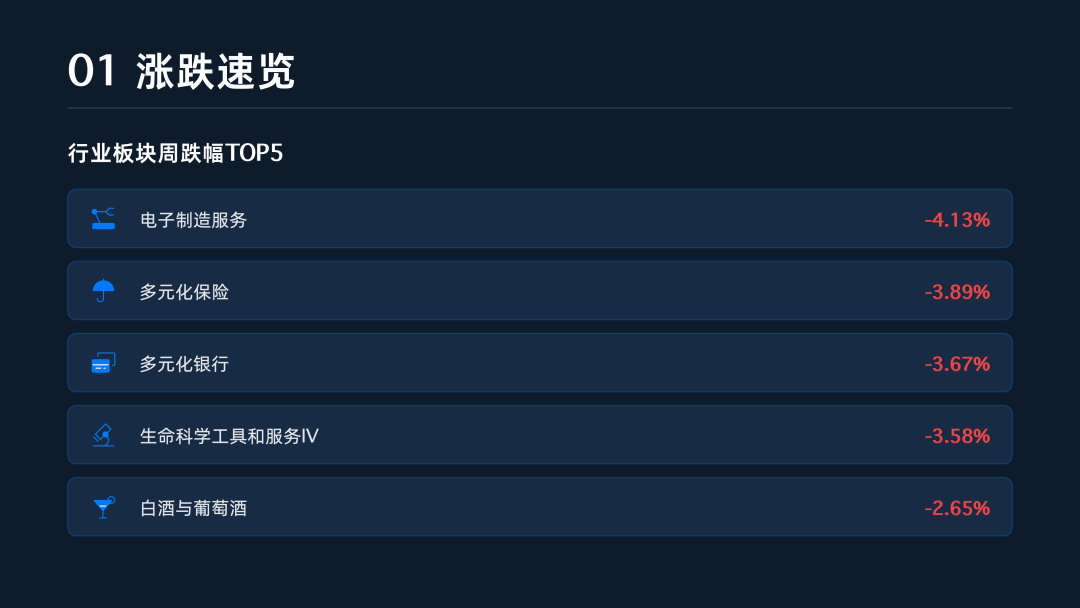Select the cocktail glass icon
The image size is (1080, 608).
(x=103, y=507)
